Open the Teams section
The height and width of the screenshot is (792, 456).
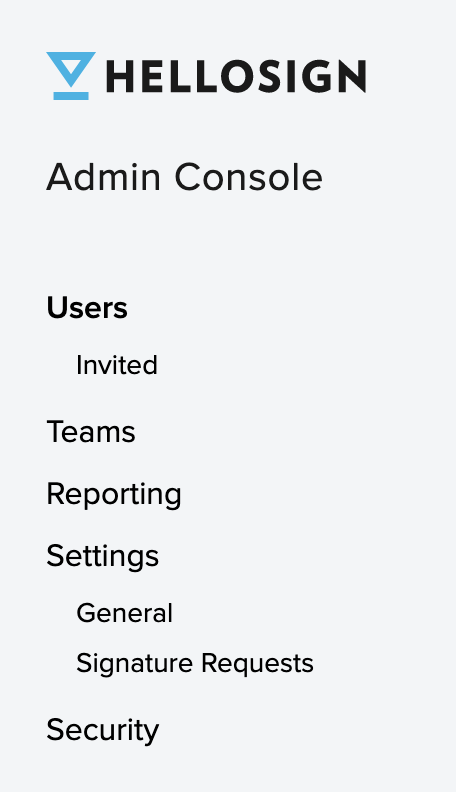tap(91, 432)
